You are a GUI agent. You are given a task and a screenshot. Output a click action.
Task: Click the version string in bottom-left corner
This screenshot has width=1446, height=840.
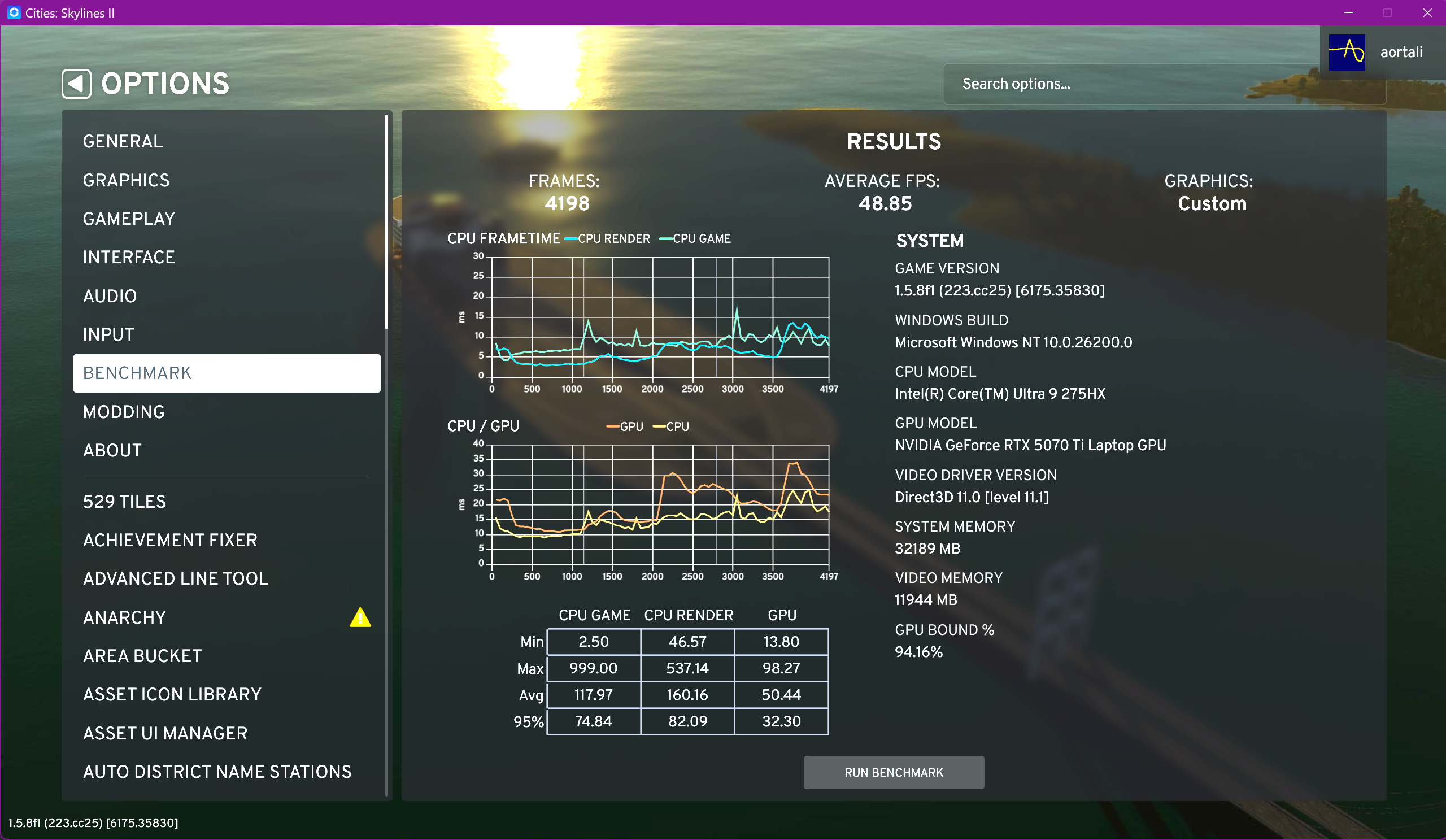93,823
